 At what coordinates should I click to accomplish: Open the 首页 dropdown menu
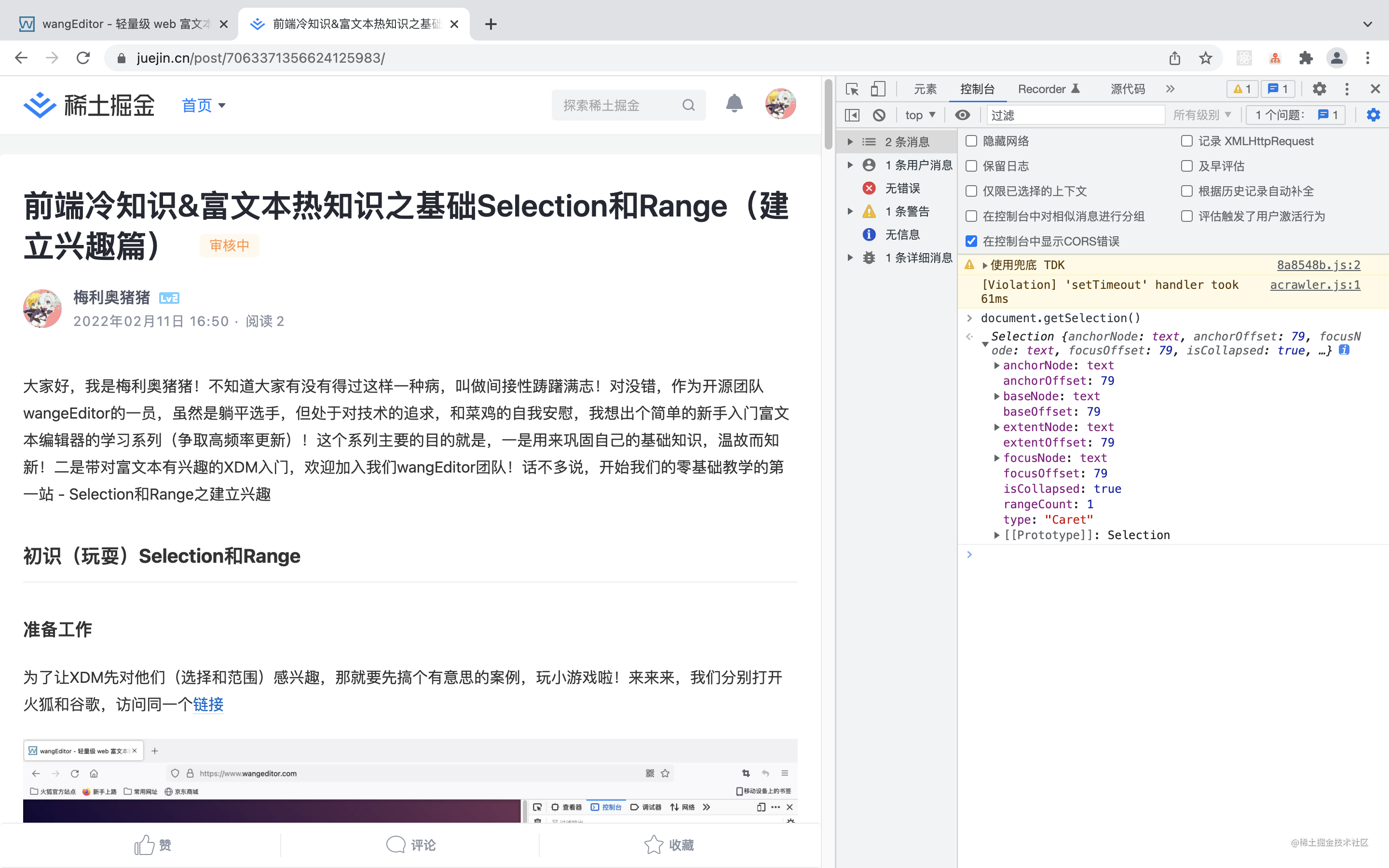pos(203,105)
